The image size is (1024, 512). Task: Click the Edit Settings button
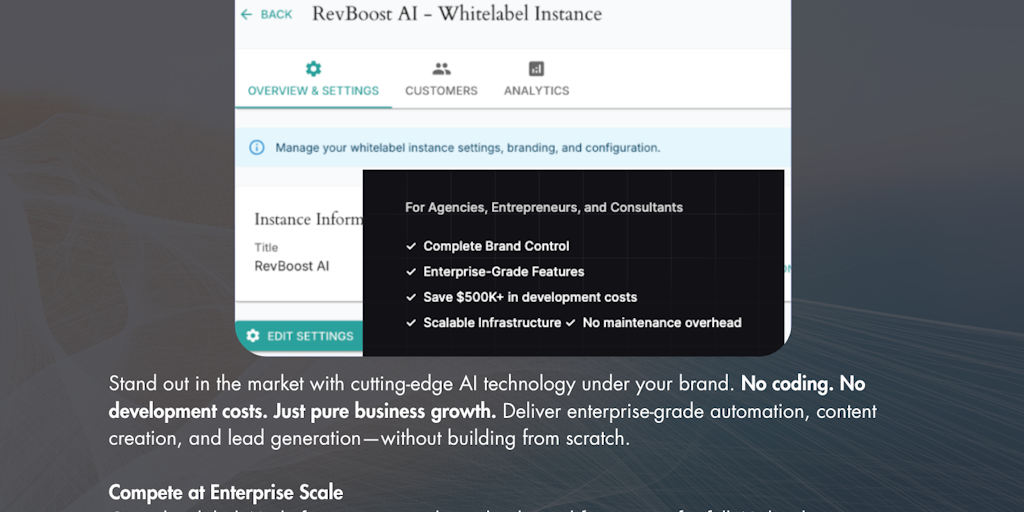pos(300,336)
